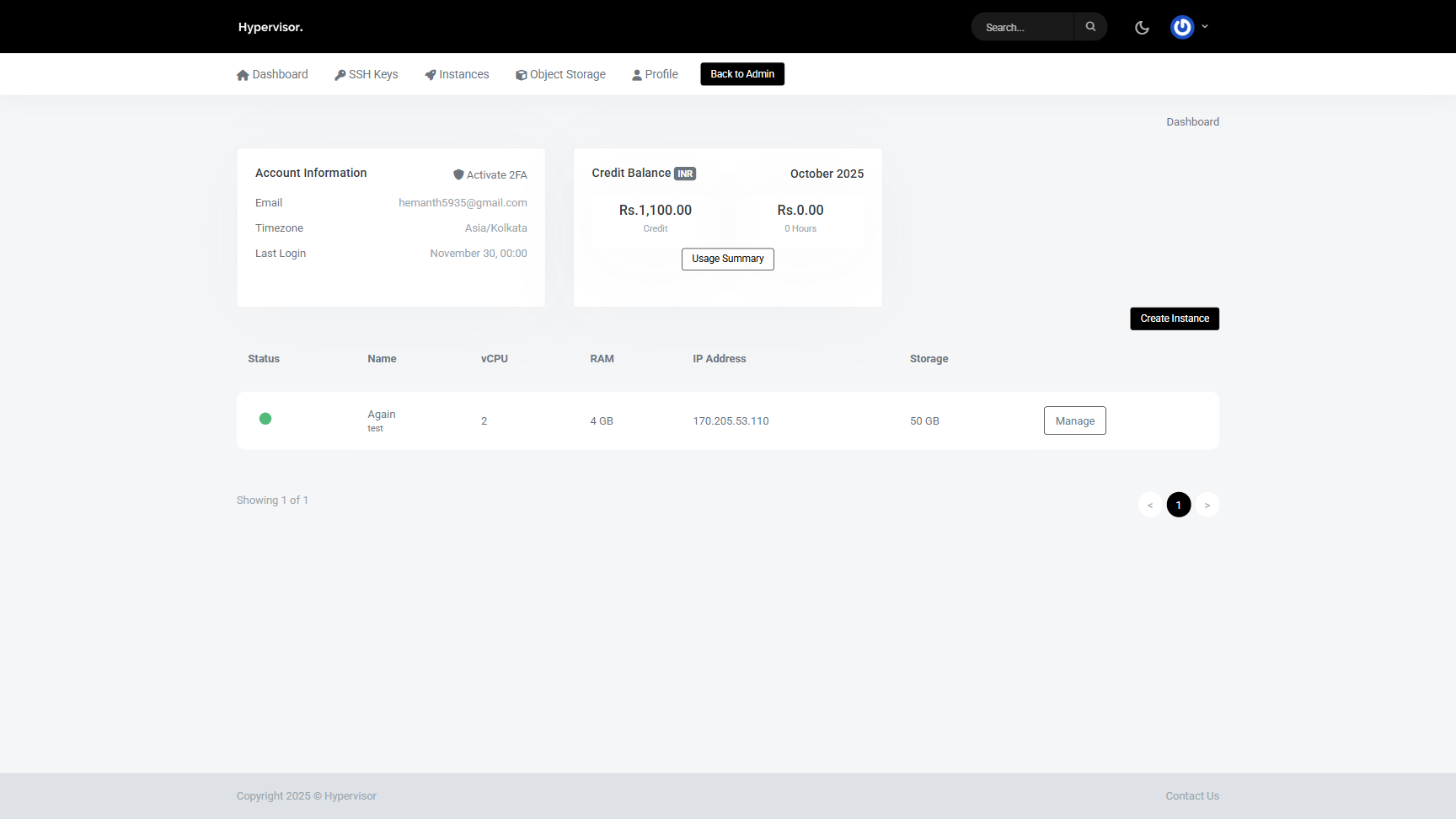Open the Contact Us footer link

pos(1191,796)
